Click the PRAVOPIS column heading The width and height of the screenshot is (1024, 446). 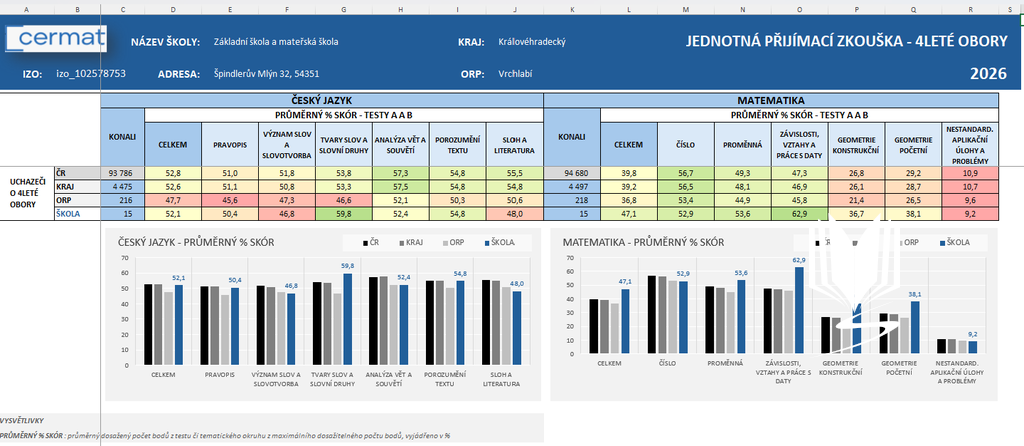(x=231, y=144)
